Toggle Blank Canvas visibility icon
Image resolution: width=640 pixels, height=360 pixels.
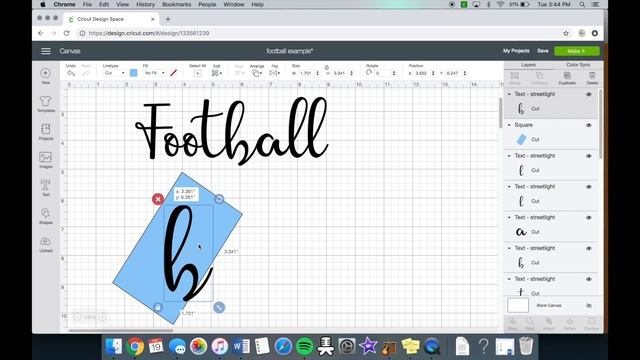pos(589,305)
